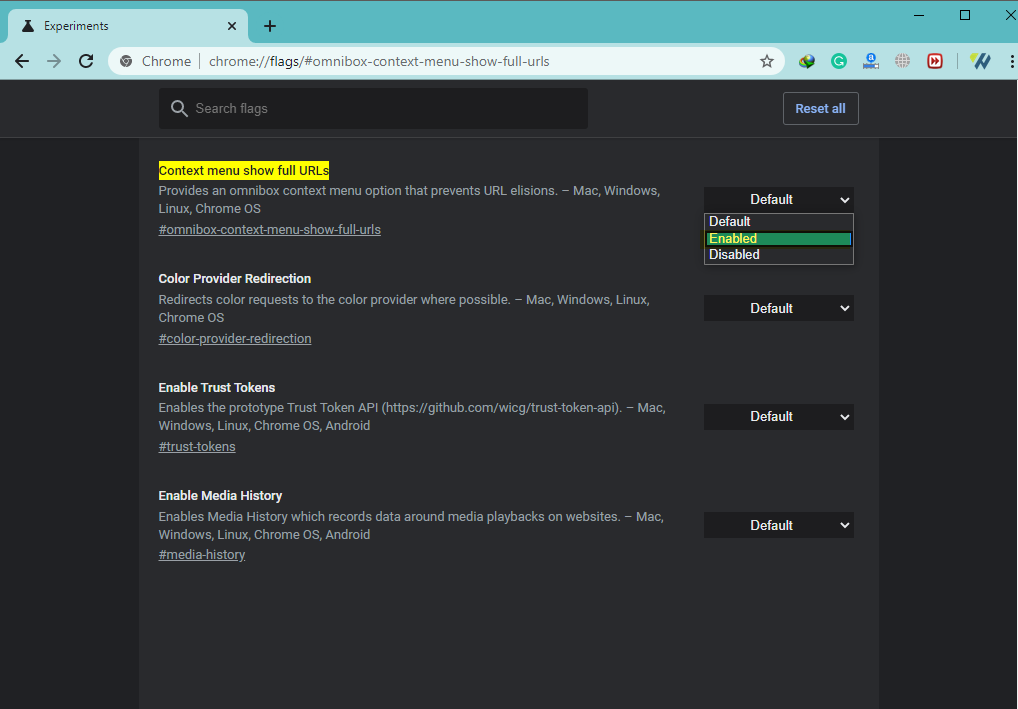
Task: Click the highlighted Context menu show full URLs title
Action: 243,171
